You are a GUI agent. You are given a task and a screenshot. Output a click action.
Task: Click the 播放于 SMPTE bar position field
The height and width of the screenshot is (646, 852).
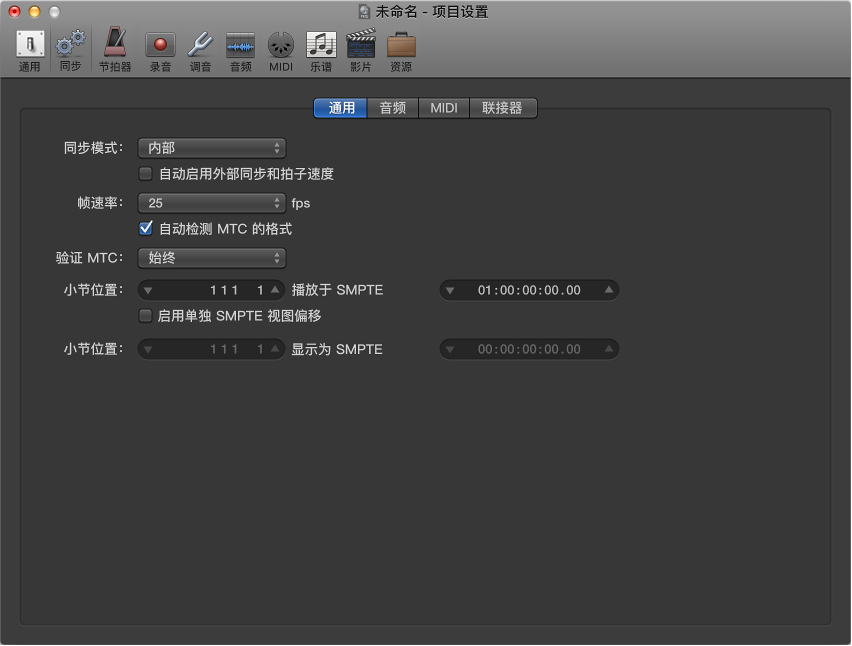(x=211, y=290)
